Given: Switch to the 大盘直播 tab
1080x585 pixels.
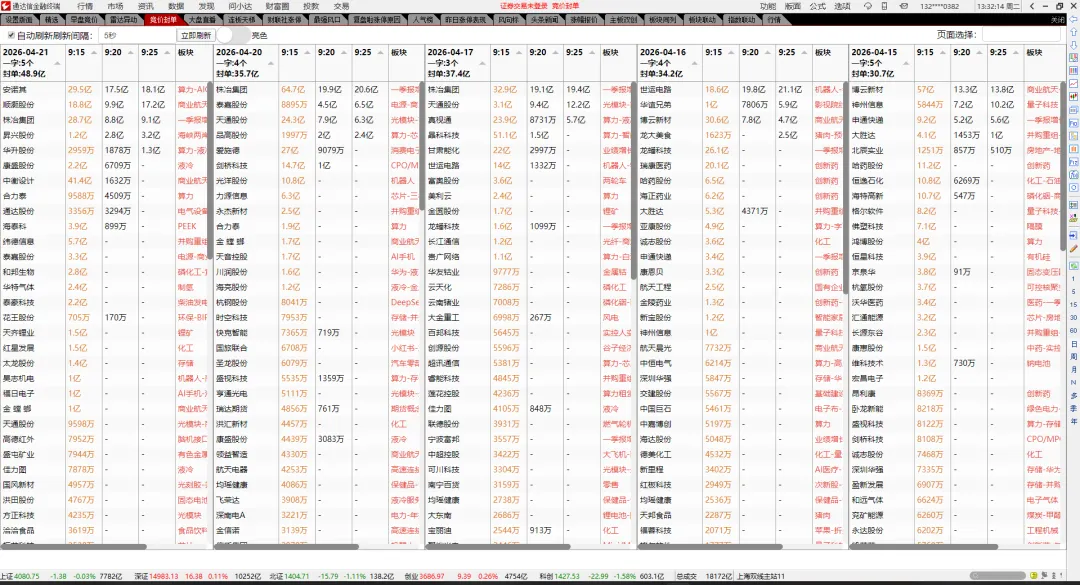Looking at the screenshot, I should pos(202,20).
